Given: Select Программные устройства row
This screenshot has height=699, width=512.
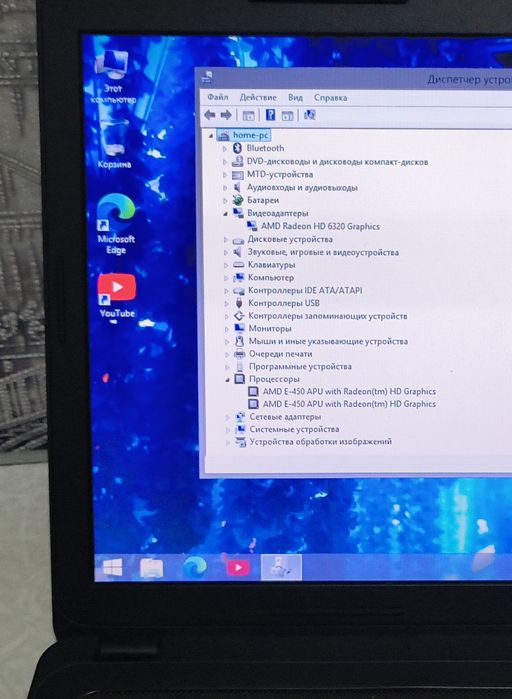Looking at the screenshot, I should [300, 366].
